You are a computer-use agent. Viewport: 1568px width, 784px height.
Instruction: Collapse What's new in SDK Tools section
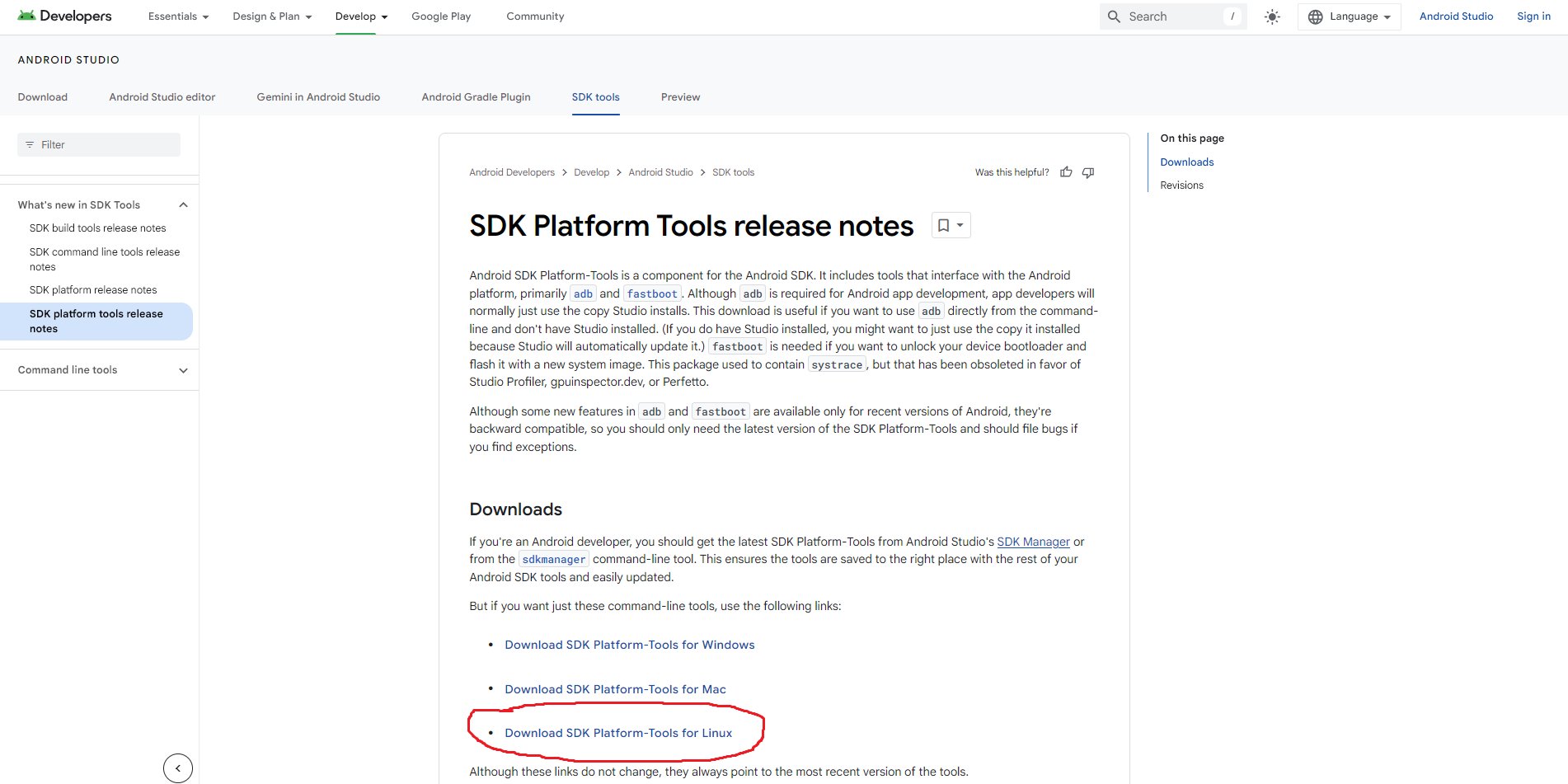tap(183, 205)
